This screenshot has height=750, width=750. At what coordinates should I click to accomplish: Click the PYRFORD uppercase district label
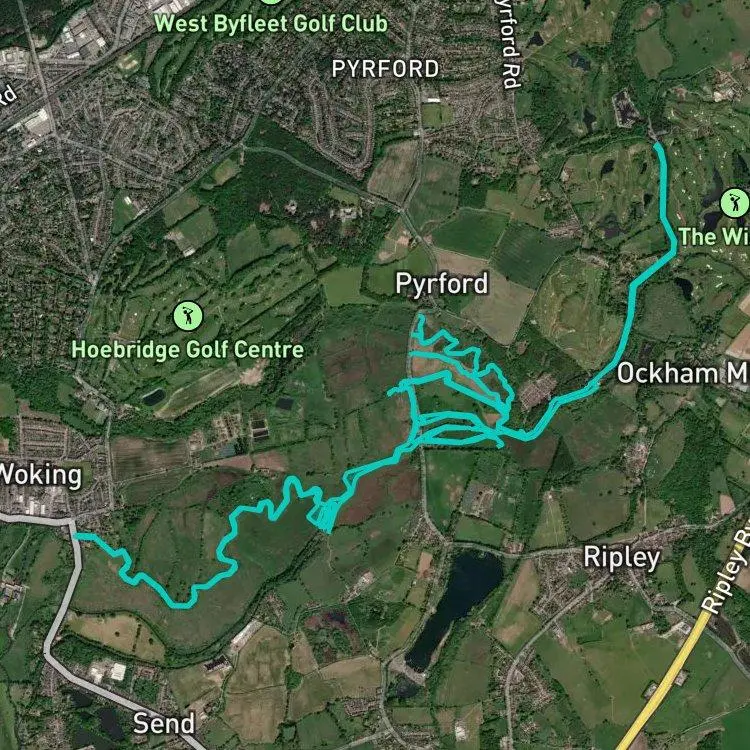click(385, 69)
